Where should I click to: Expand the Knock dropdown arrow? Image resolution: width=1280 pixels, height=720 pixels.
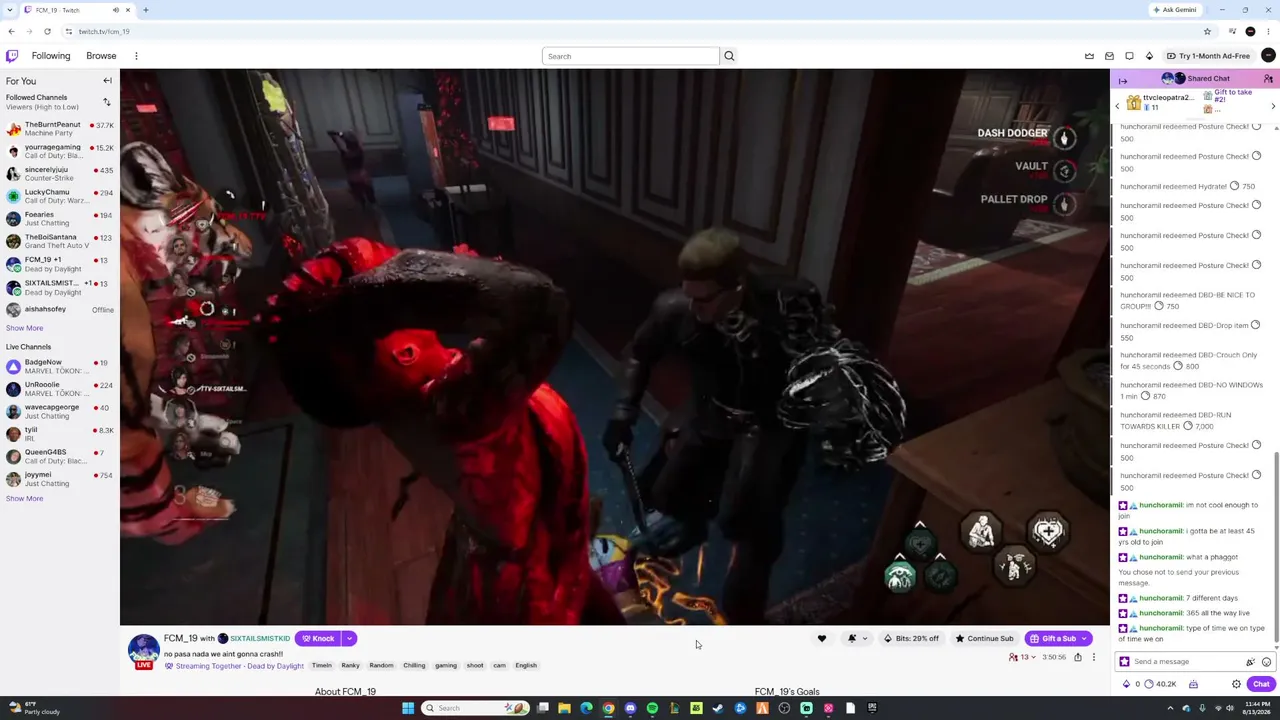coord(349,639)
